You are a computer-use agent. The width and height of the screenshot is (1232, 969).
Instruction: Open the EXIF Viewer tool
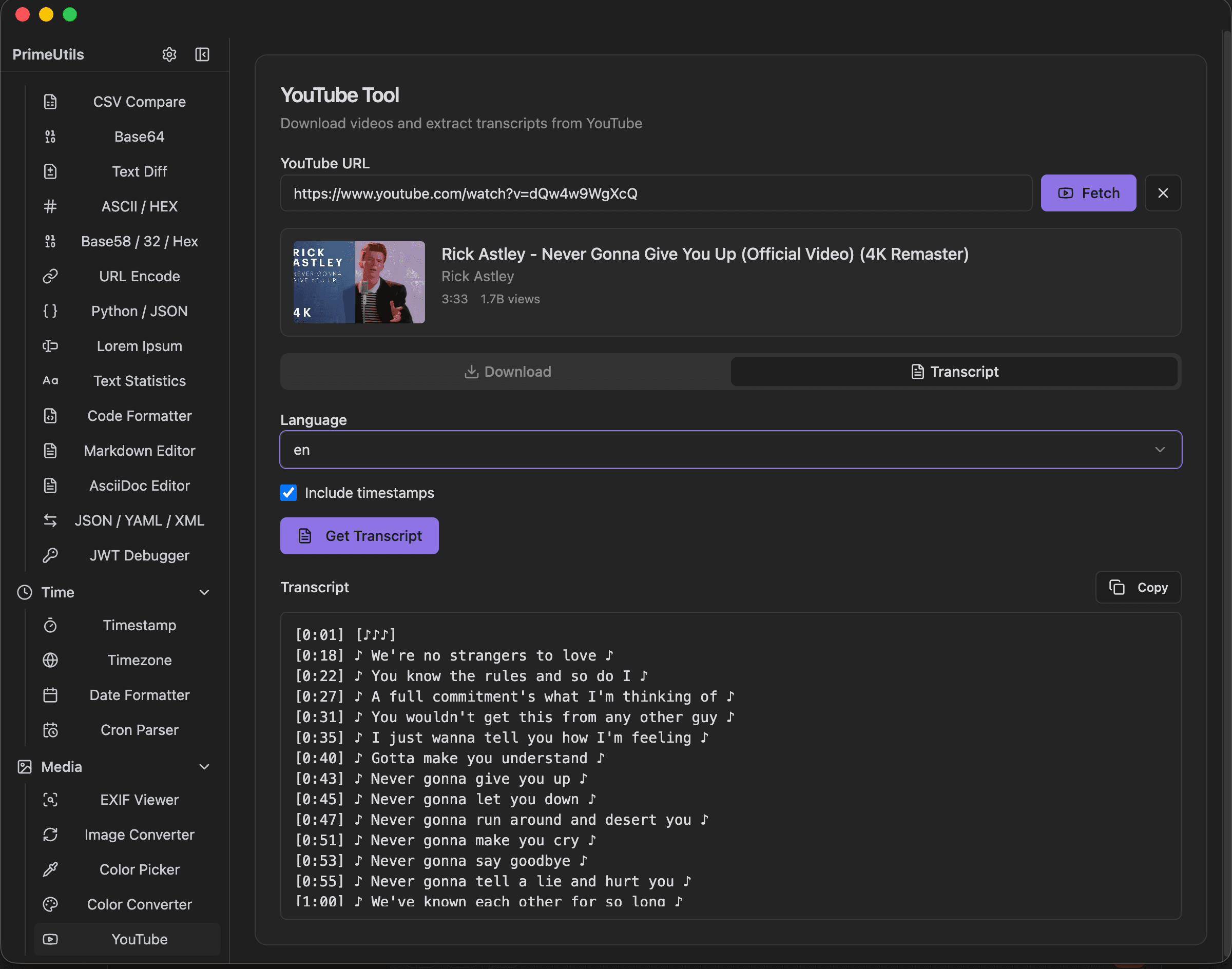pos(139,799)
